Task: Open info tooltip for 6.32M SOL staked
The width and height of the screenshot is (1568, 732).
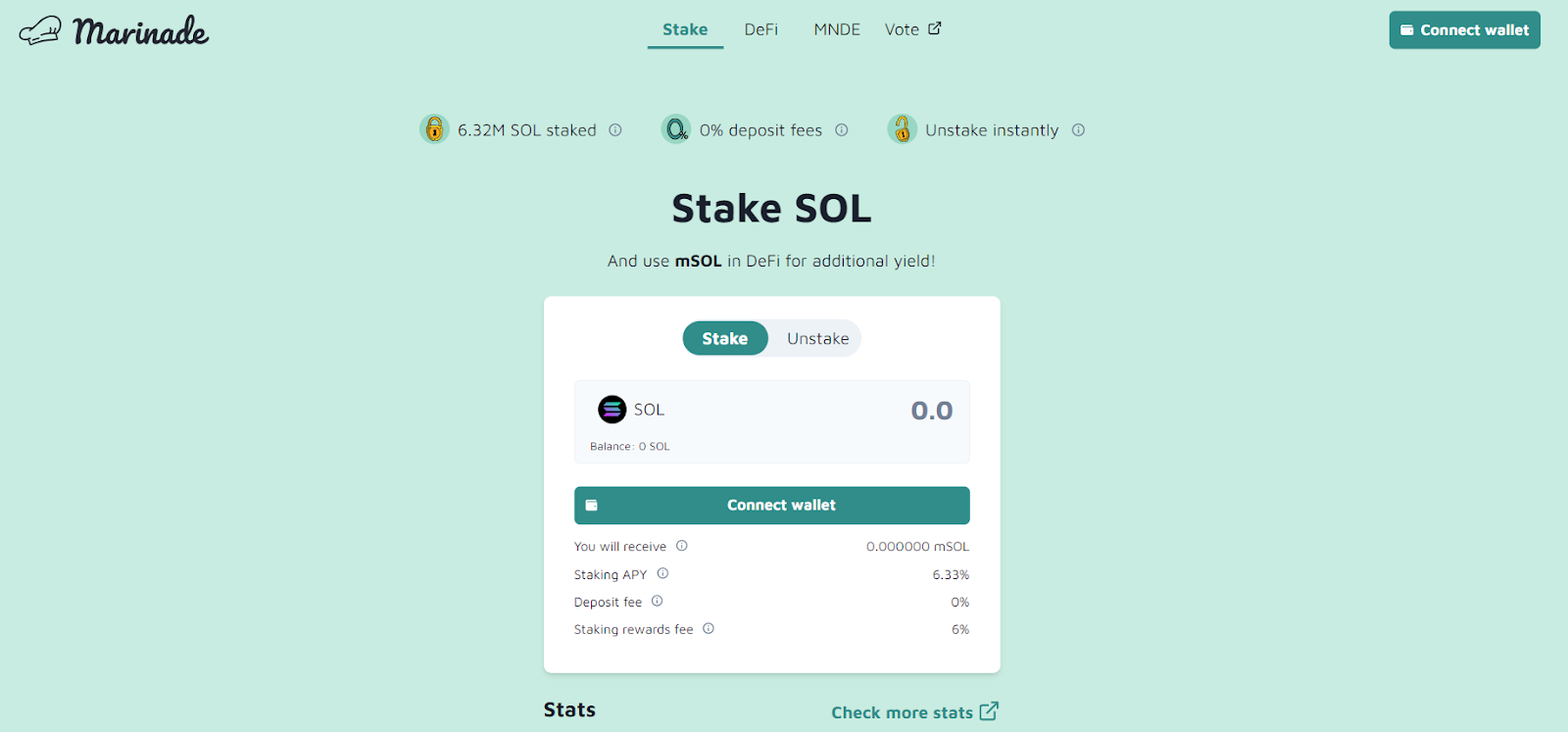Action: (x=615, y=130)
